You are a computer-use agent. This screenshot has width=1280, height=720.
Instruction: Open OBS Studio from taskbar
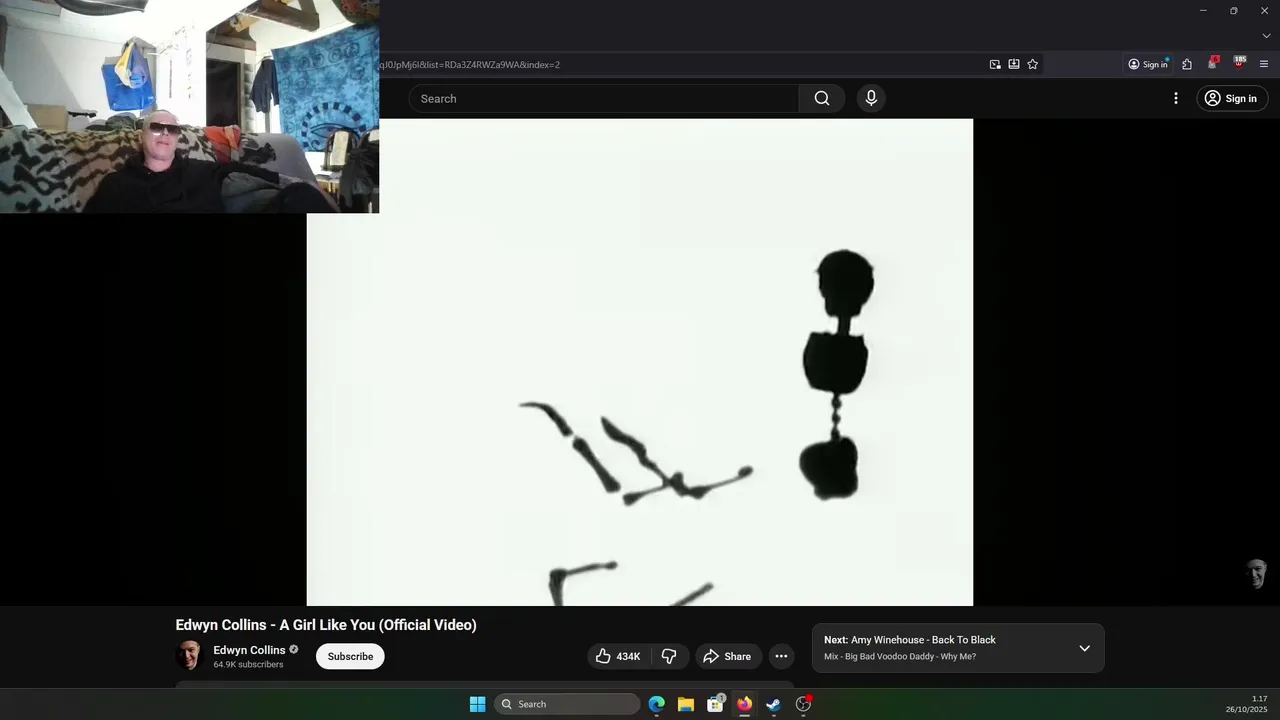click(x=803, y=704)
